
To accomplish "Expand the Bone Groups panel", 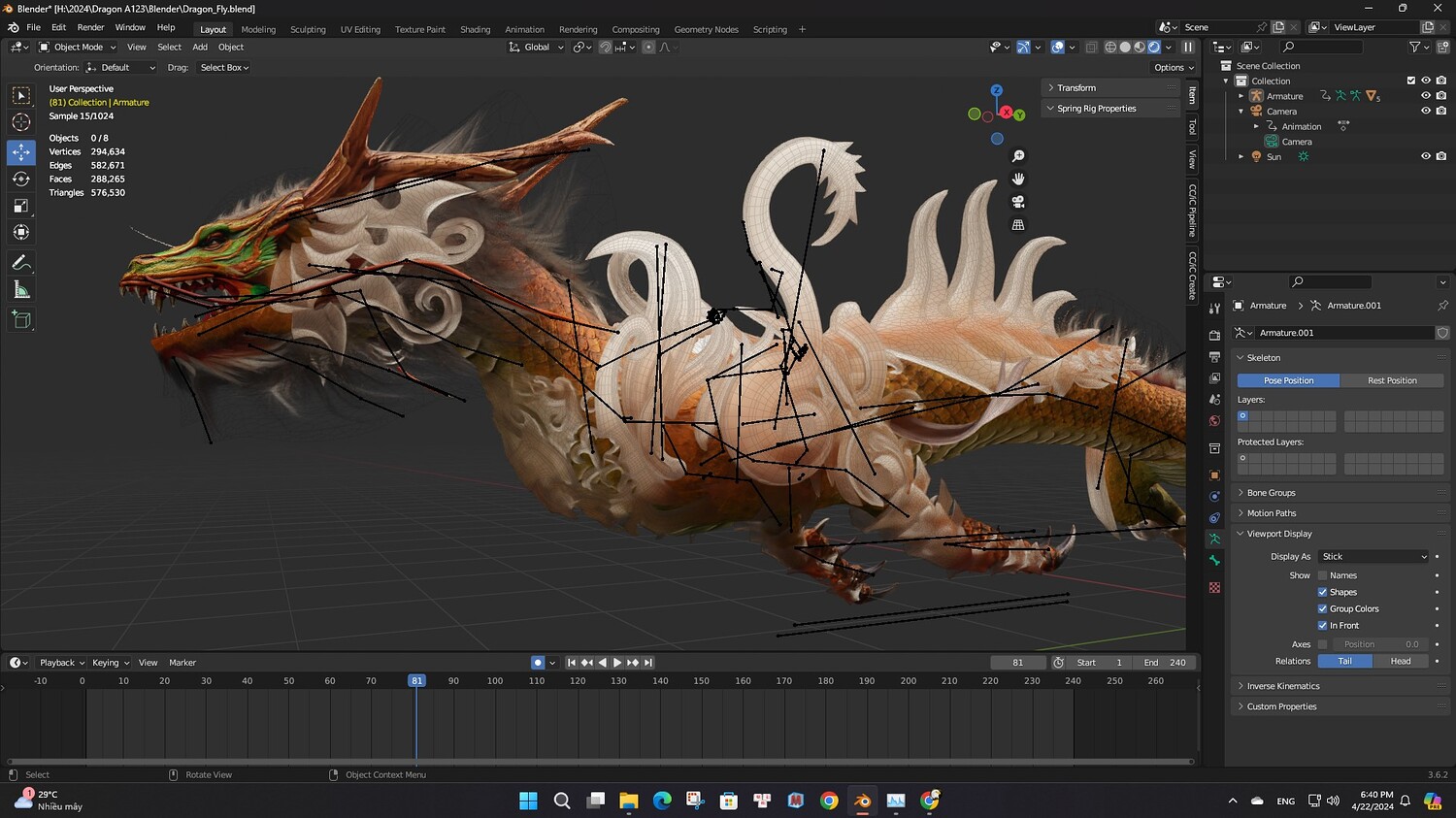I will pyautogui.click(x=1271, y=493).
